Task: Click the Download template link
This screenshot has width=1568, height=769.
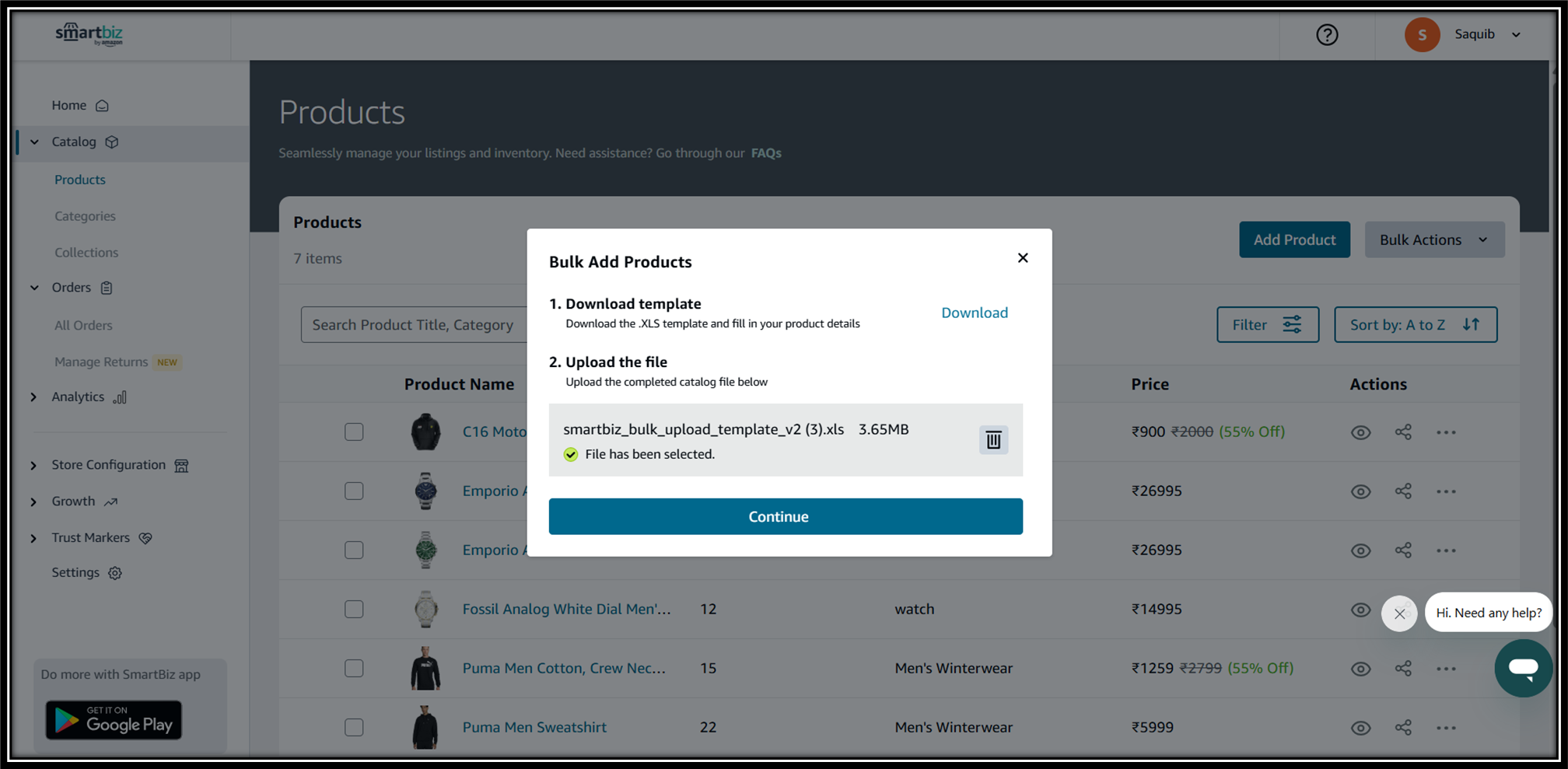Action: point(975,313)
